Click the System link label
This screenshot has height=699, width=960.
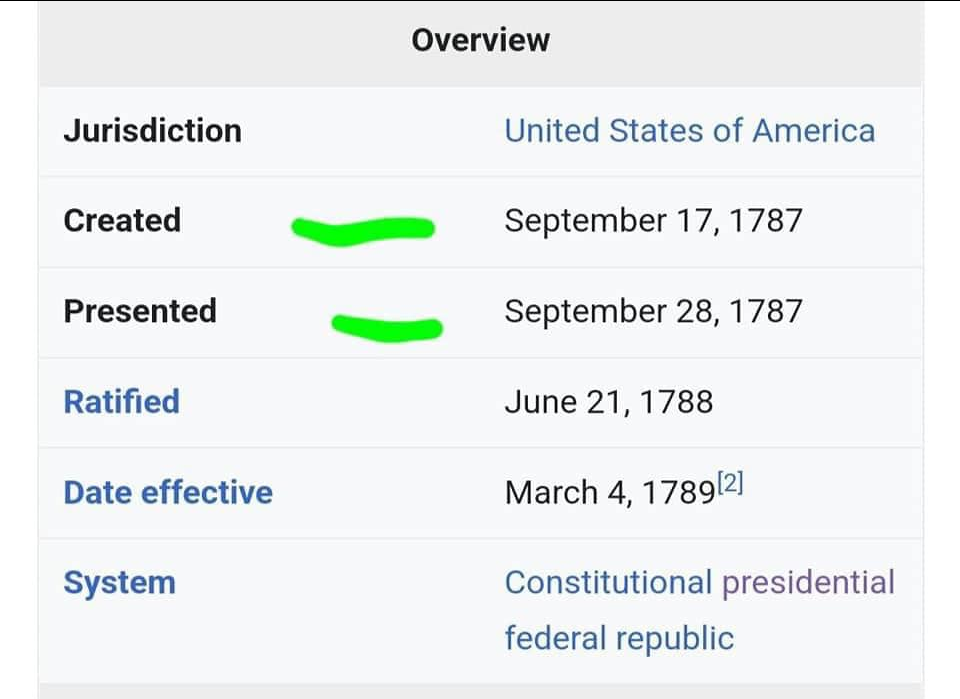(119, 583)
